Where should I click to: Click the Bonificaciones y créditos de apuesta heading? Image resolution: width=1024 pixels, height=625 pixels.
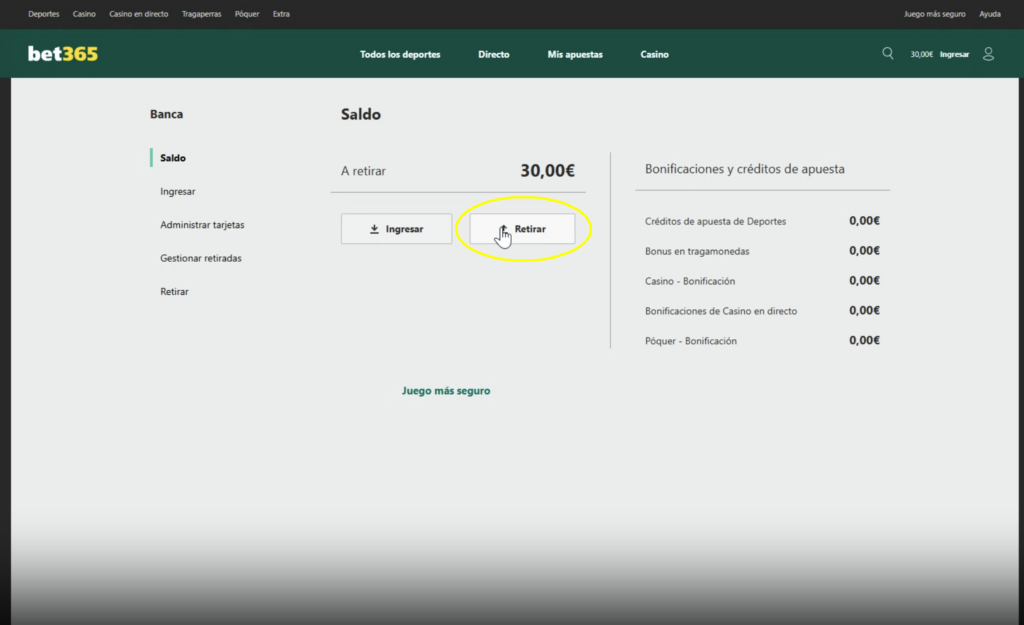(744, 169)
